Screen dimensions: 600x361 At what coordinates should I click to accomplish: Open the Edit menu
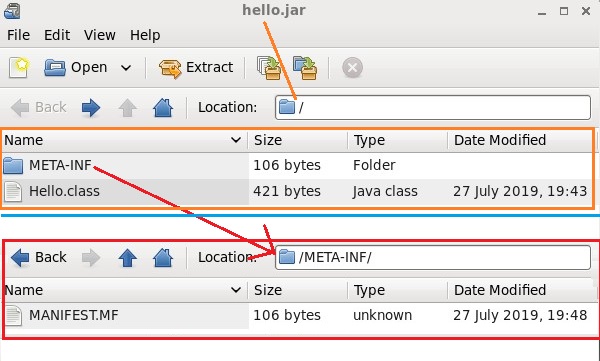click(x=57, y=35)
